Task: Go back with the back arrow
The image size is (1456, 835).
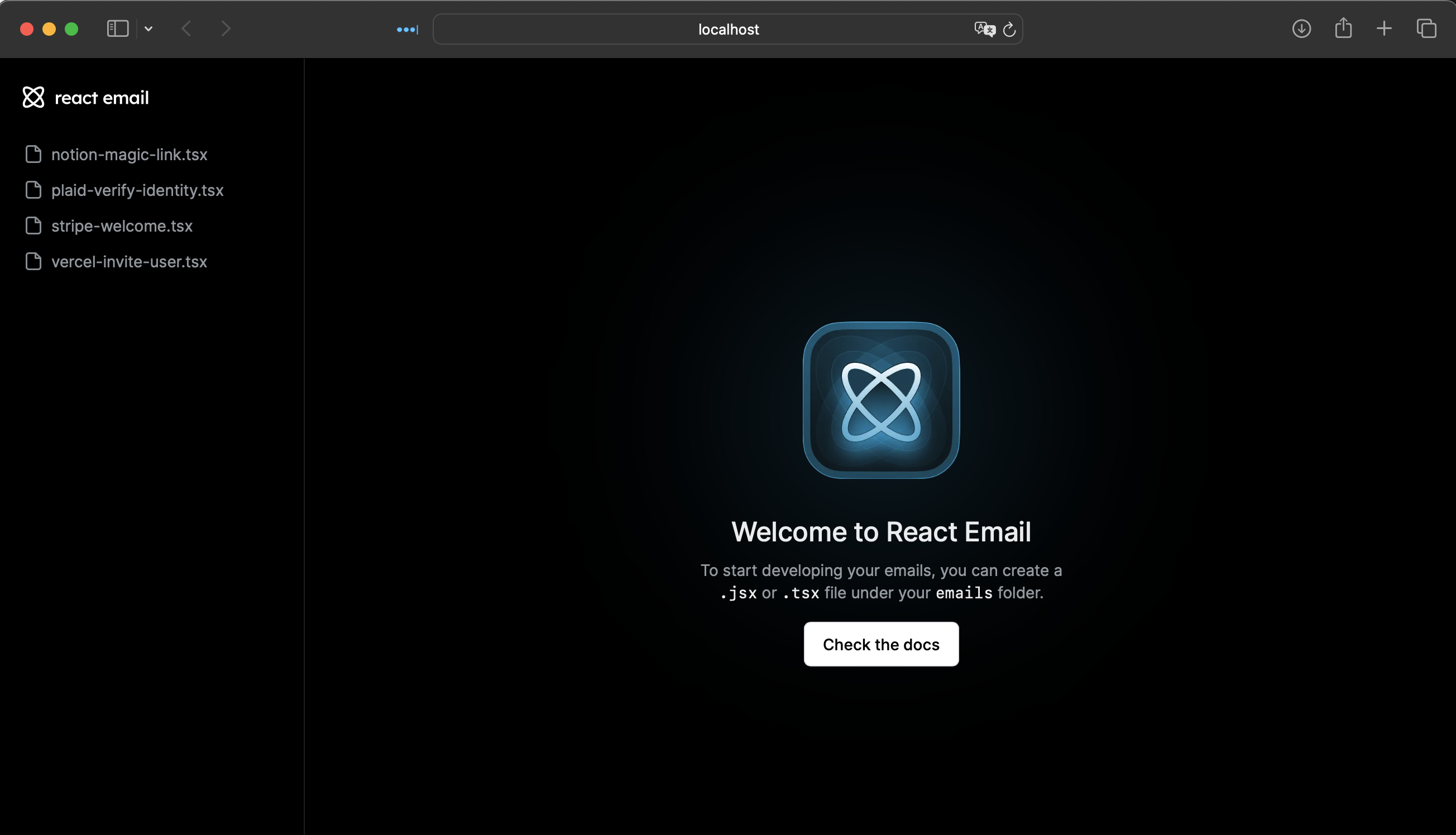Action: pyautogui.click(x=186, y=28)
